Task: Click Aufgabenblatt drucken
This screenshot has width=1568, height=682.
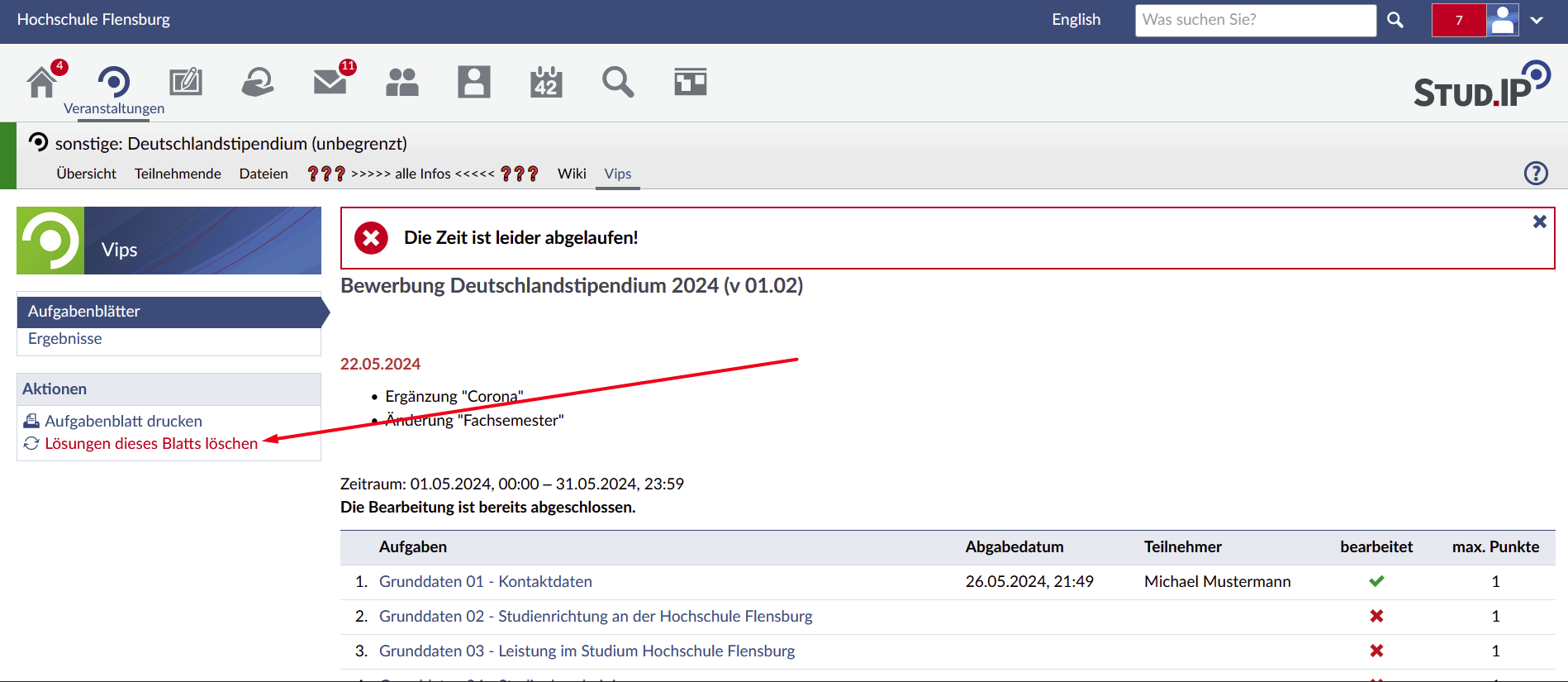Action: pos(123,421)
